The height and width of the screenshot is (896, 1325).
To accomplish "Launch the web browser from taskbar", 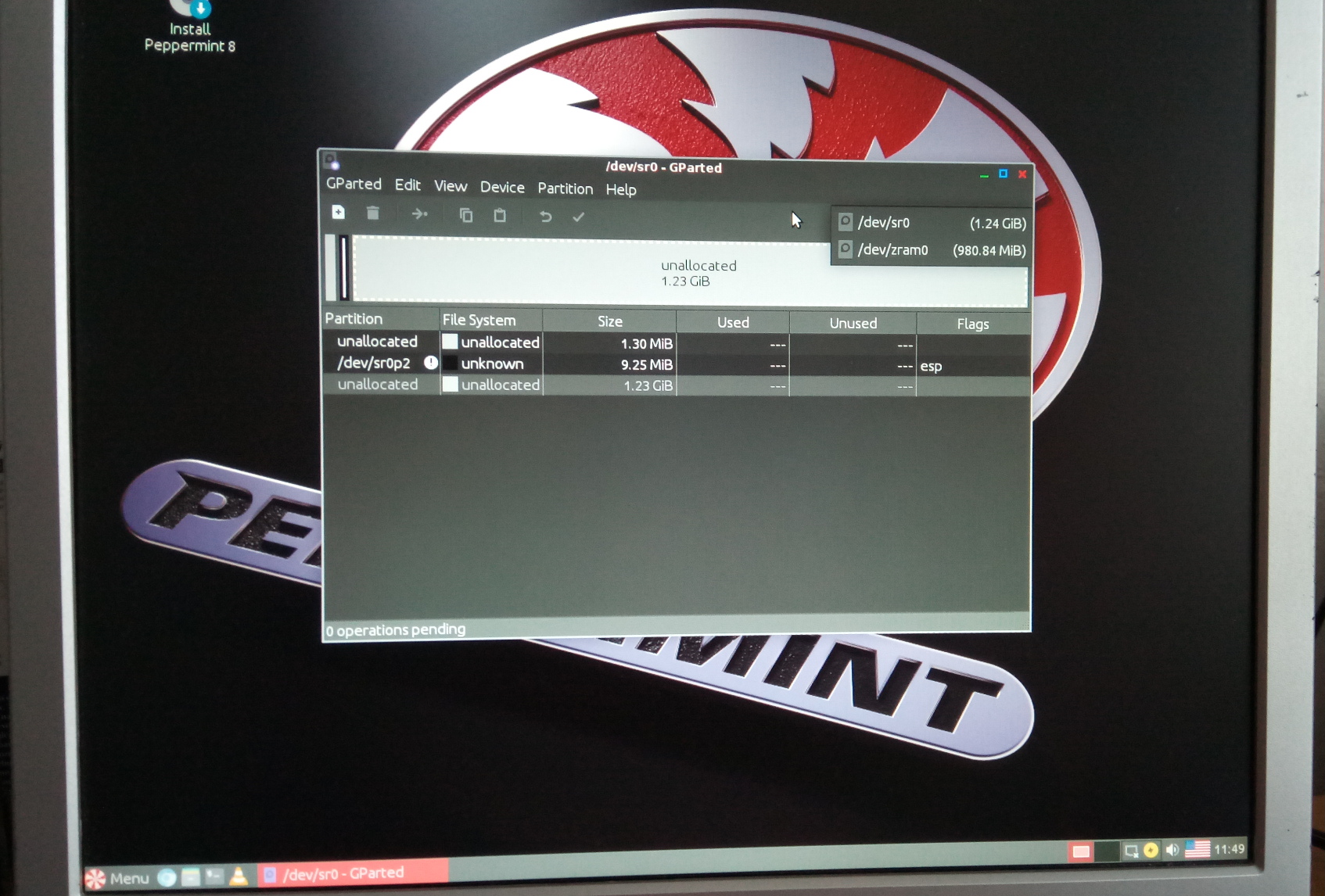I will 166,878.
